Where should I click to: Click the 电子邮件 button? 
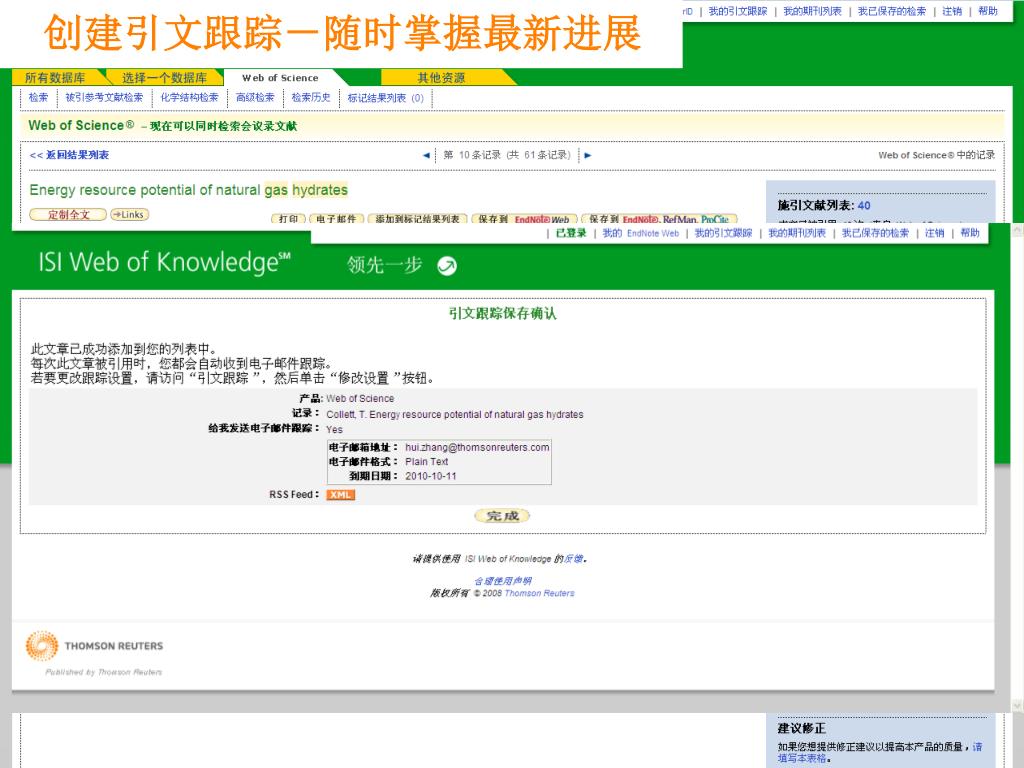(336, 219)
